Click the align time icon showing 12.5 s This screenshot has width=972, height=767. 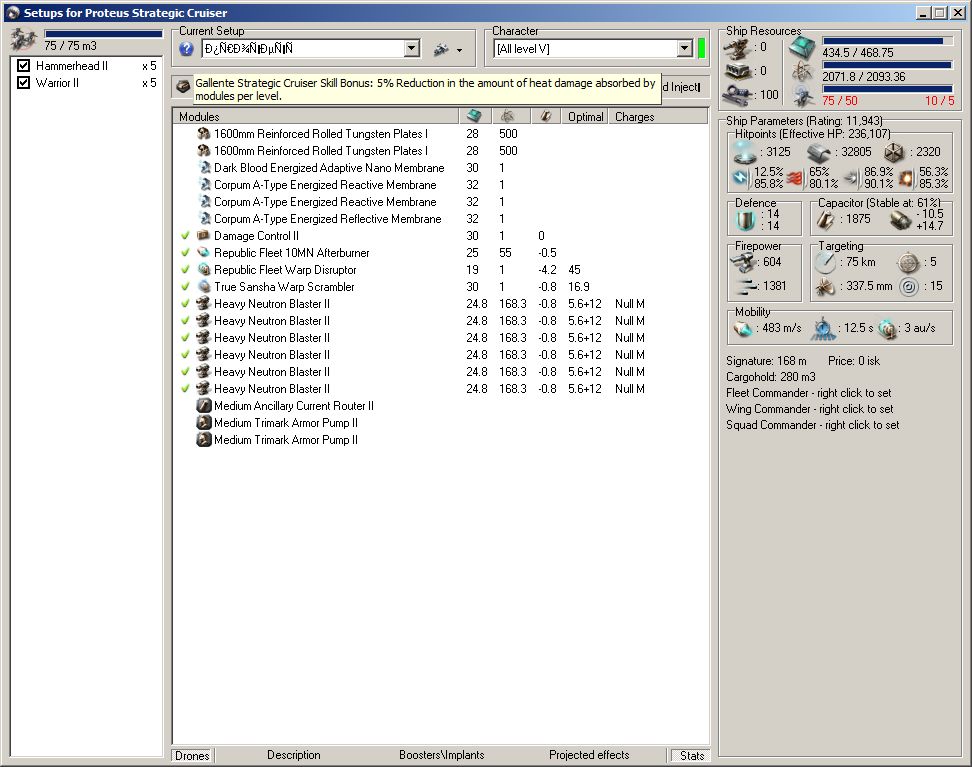824,329
